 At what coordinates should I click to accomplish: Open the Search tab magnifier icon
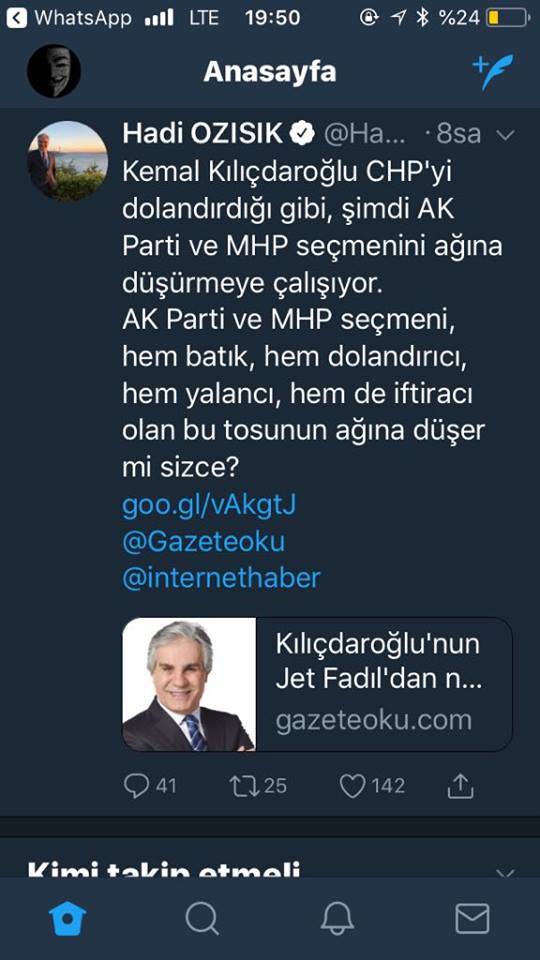202,919
